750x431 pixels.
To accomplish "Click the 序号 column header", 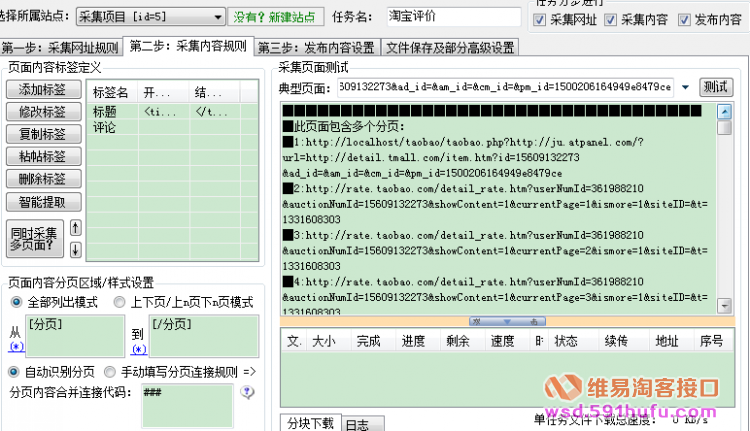I will (714, 341).
